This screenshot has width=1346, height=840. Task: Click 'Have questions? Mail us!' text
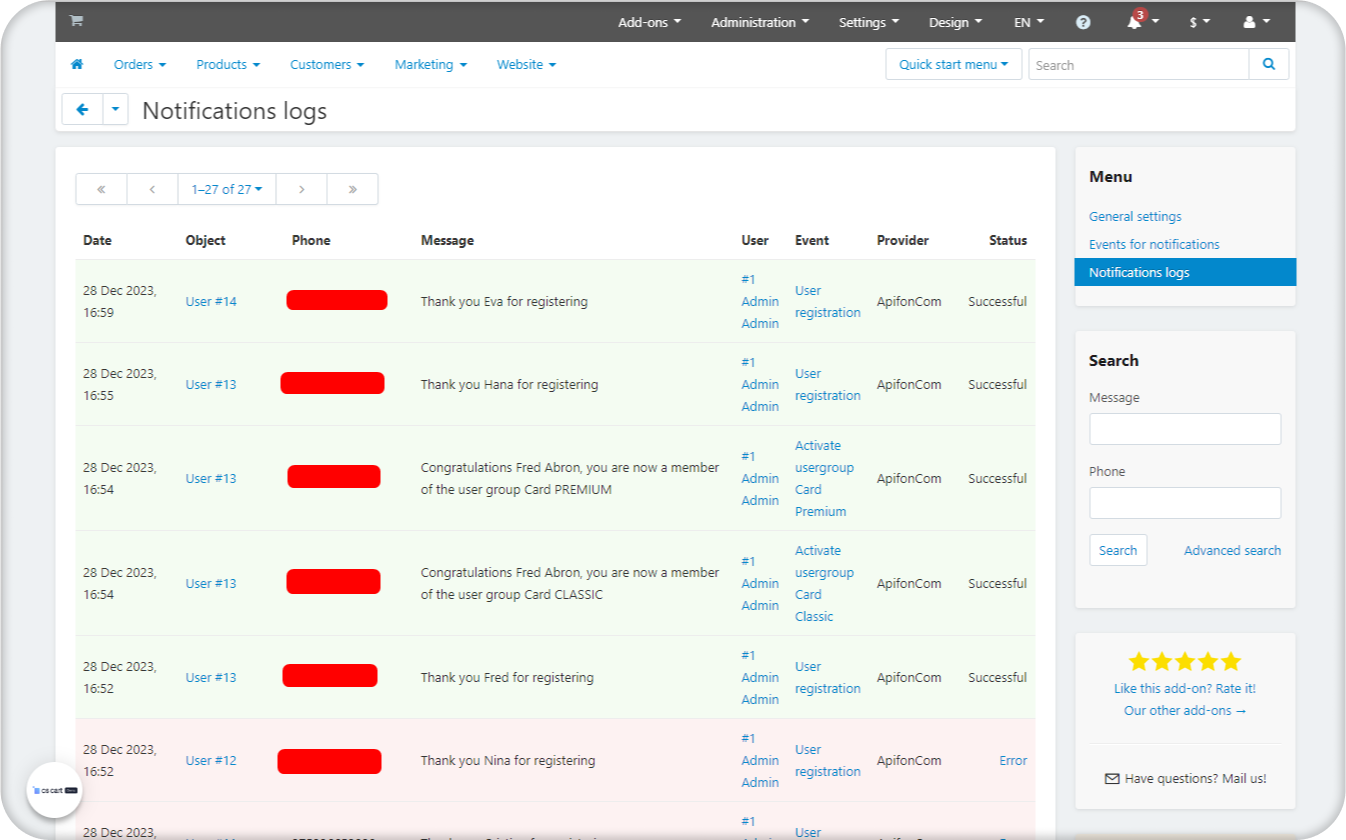point(1195,778)
